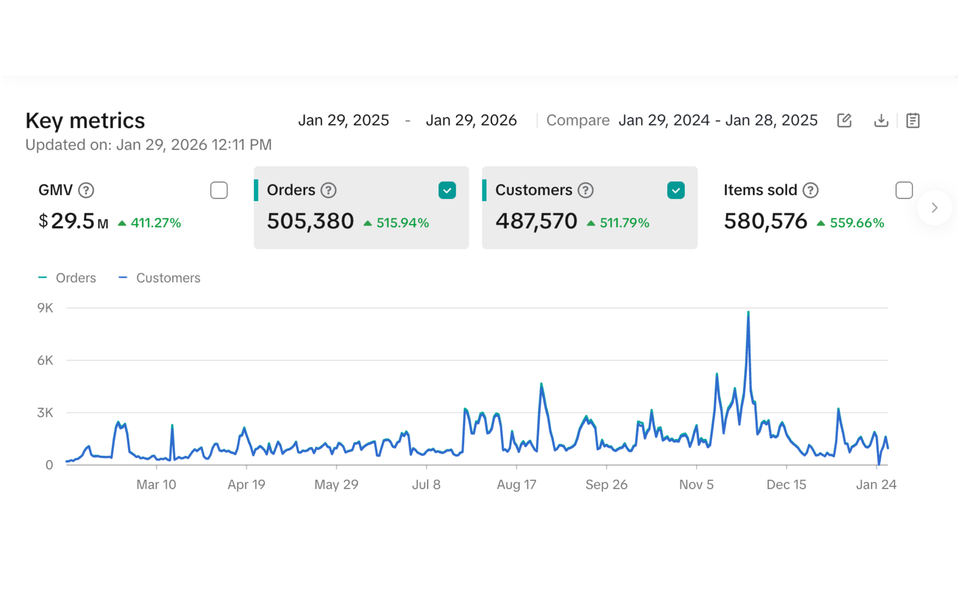960x604 pixels.
Task: Click the Aug 17 axis label
Action: tap(516, 485)
